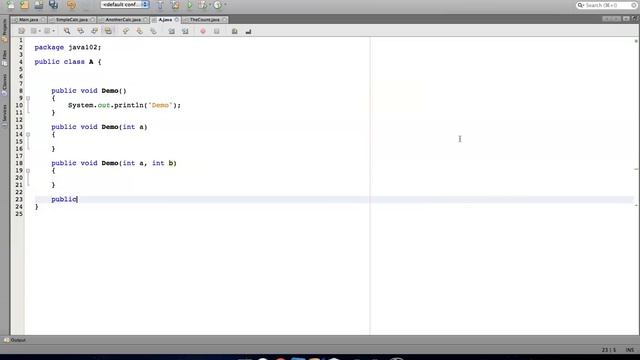This screenshot has width=640, height=360.
Task: Select the A.java tab
Action: click(x=165, y=20)
